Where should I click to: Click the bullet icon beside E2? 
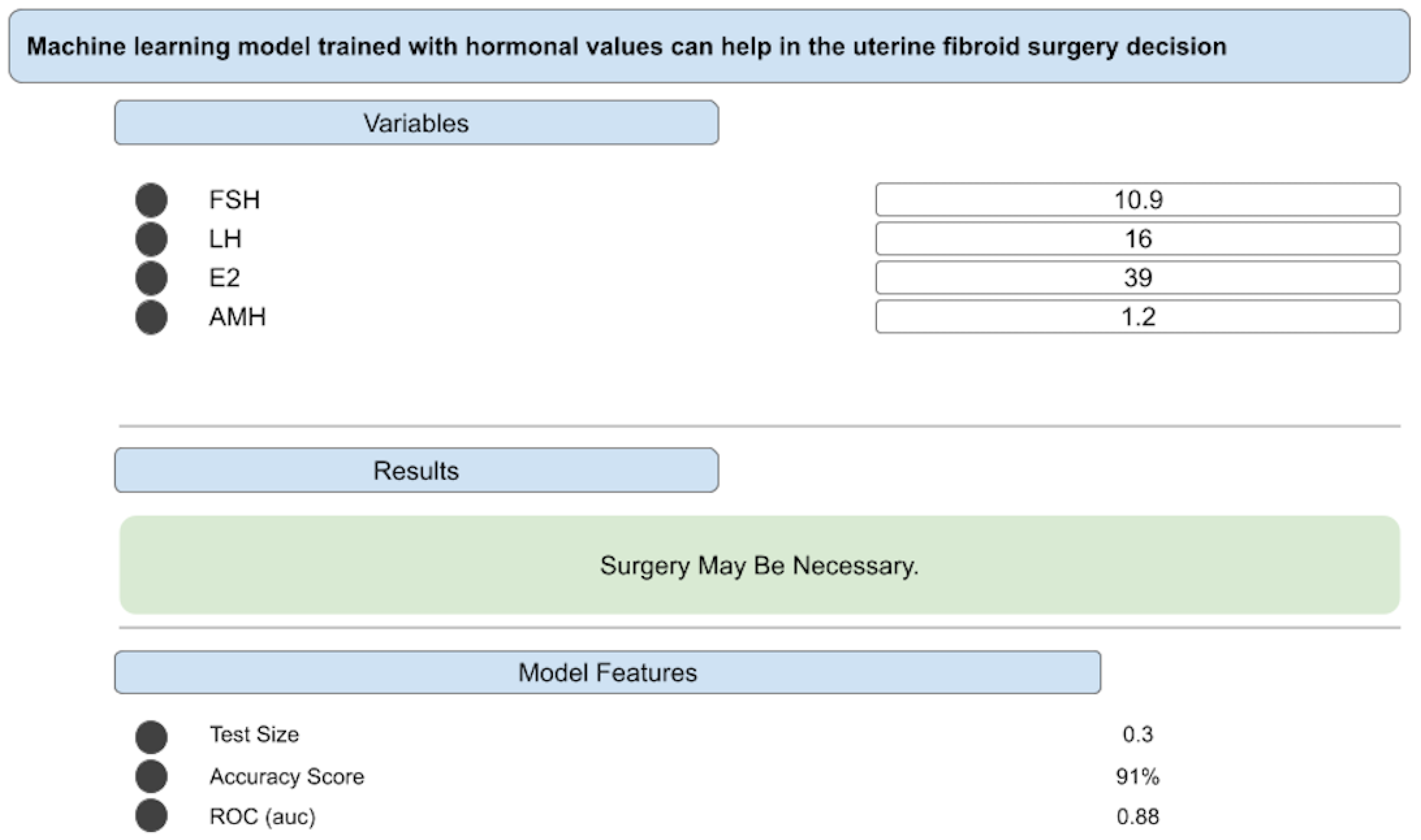[151, 278]
